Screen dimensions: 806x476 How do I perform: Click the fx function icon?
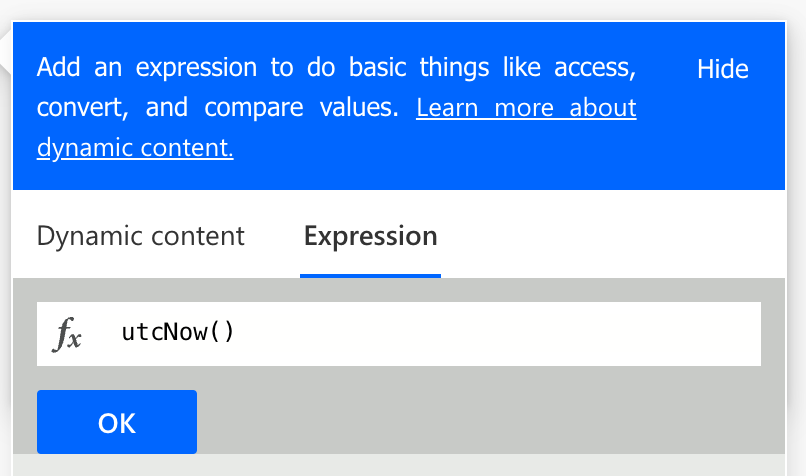pos(67,334)
